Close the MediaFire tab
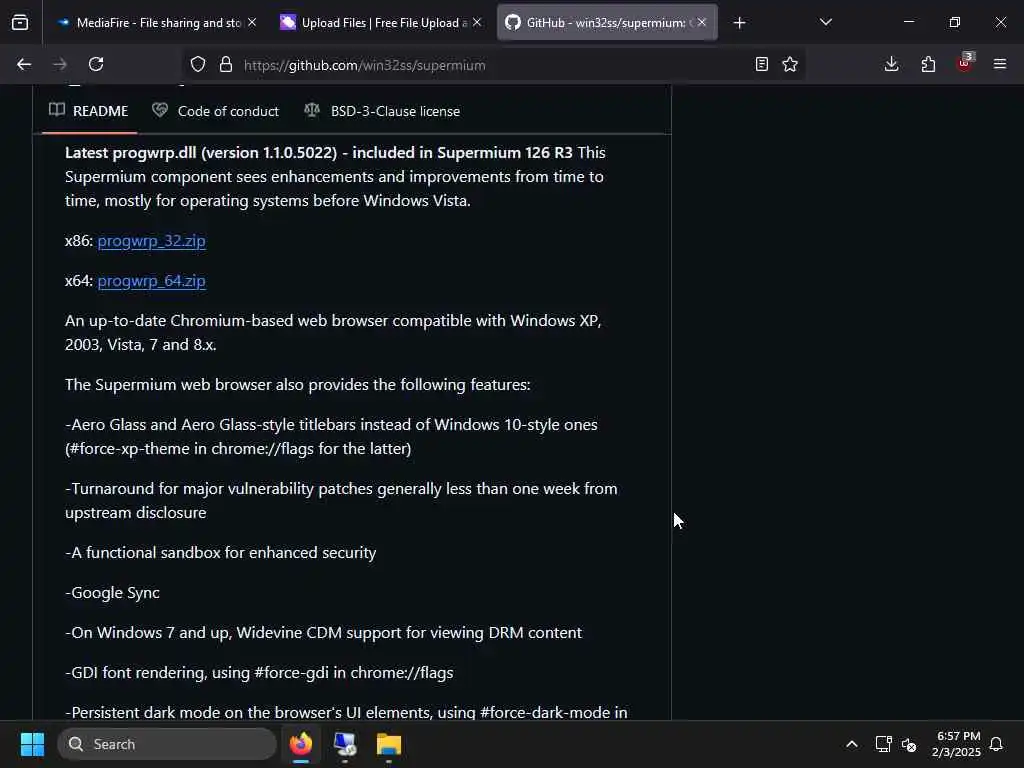Viewport: 1024px width, 768px height. click(x=252, y=22)
